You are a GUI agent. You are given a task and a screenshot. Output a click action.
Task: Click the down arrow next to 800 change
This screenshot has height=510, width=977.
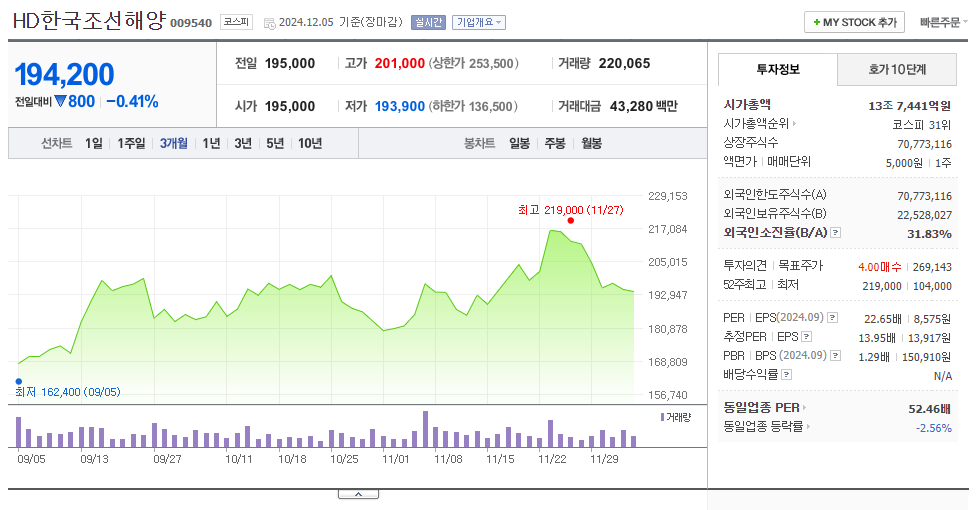pyautogui.click(x=60, y=101)
